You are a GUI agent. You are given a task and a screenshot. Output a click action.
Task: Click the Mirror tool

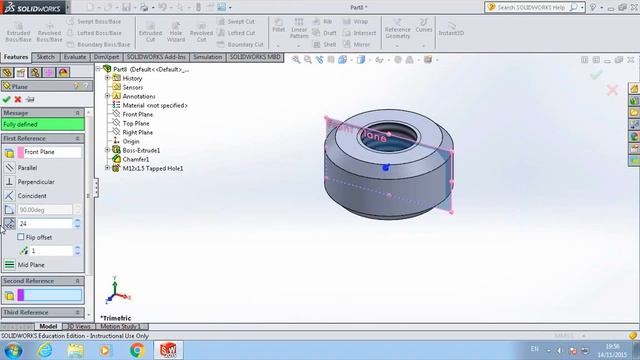pos(357,44)
